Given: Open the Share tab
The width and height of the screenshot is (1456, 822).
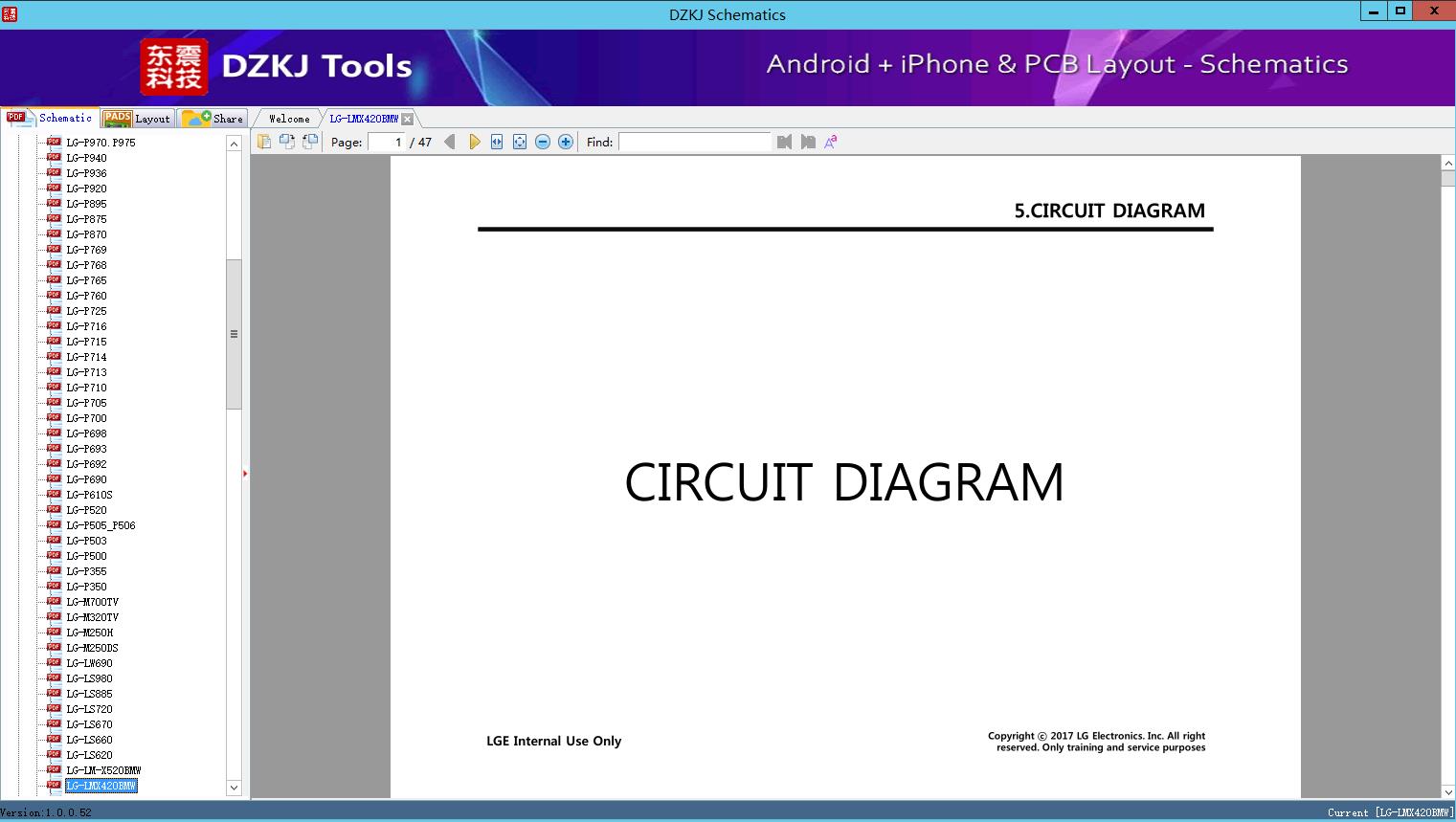Looking at the screenshot, I should coord(213,119).
